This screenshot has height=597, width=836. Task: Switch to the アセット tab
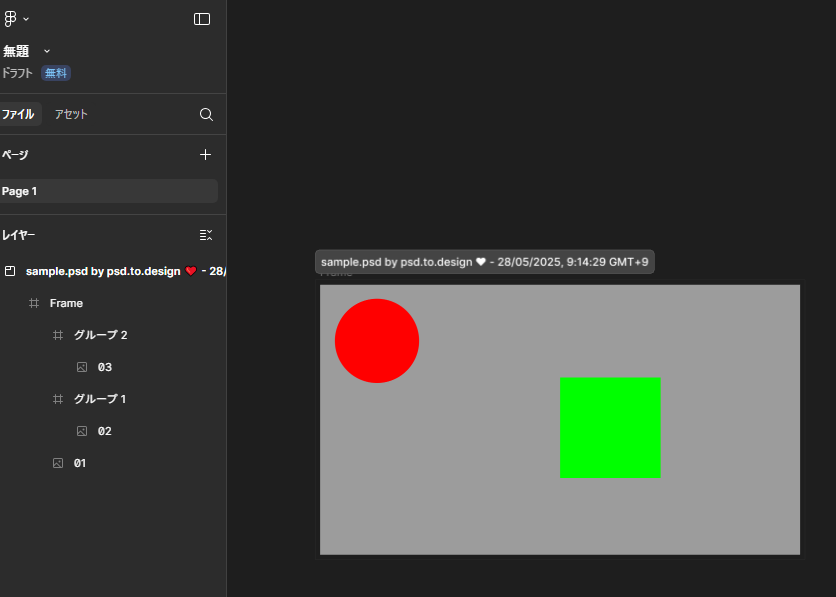point(71,115)
